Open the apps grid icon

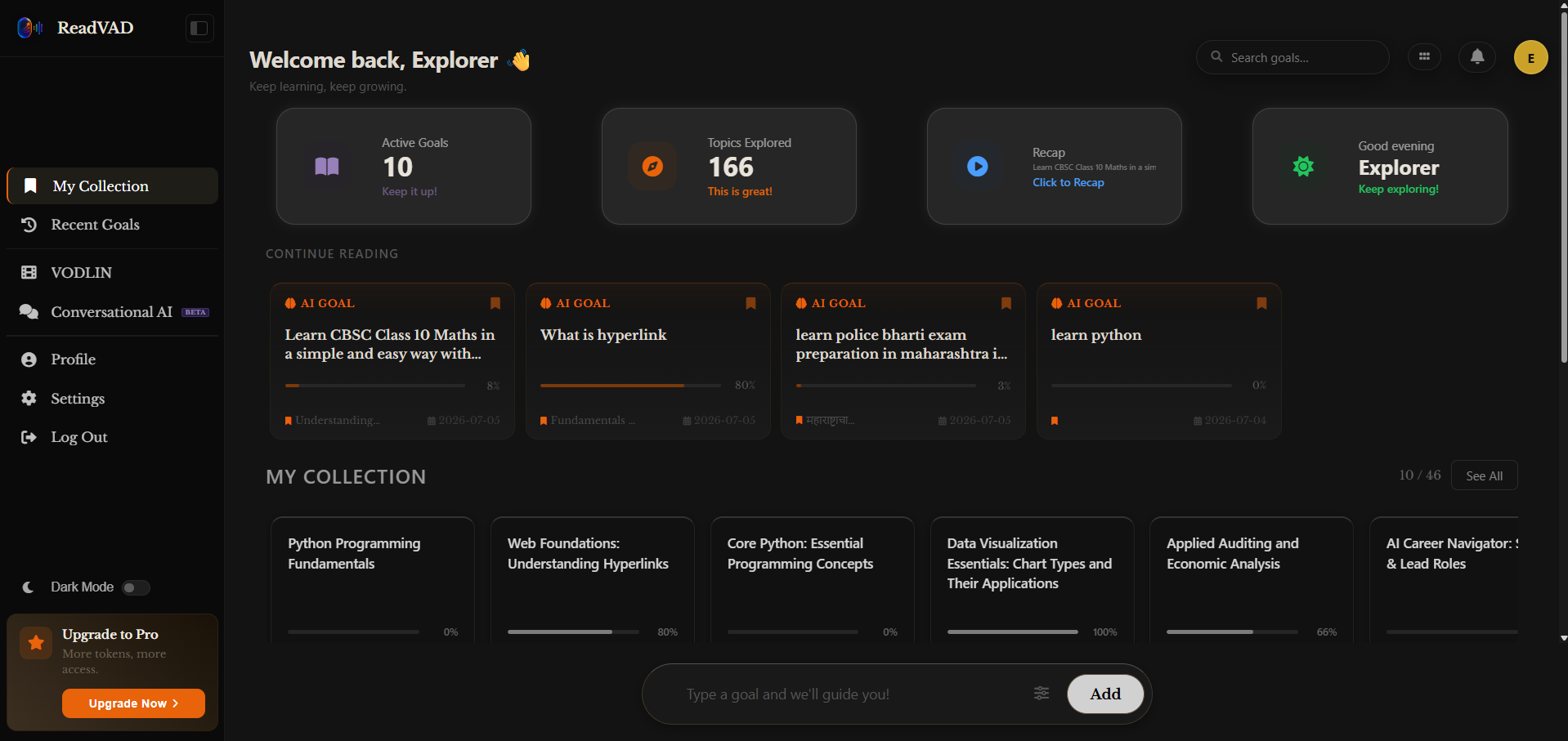point(1424,57)
